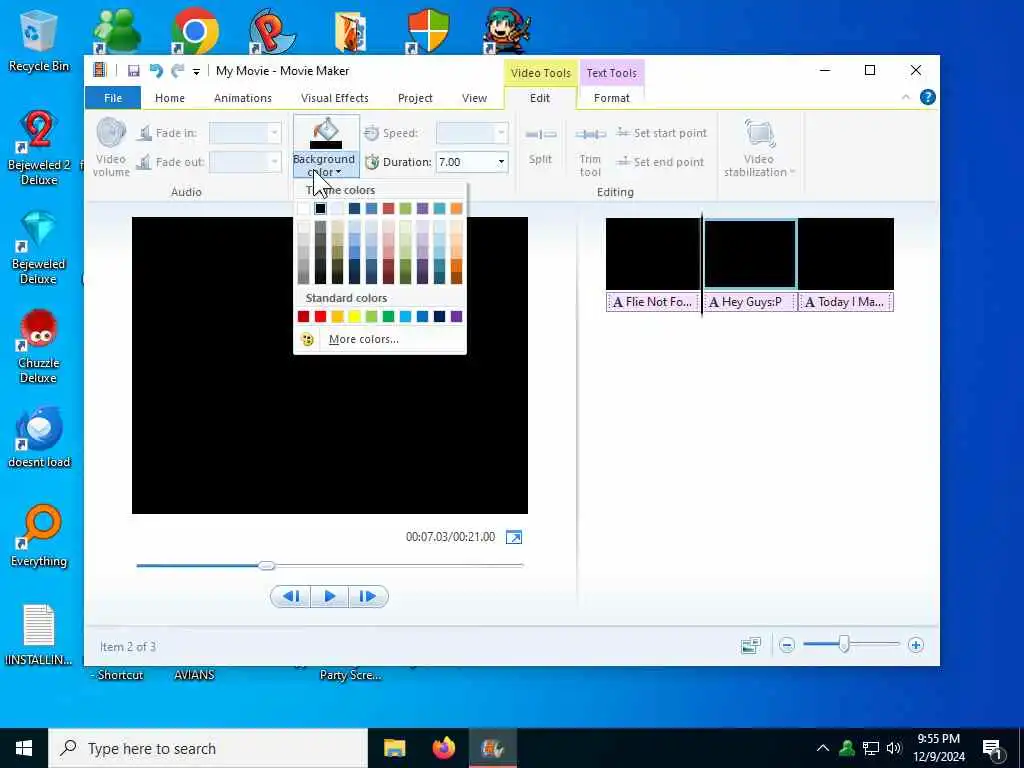Click the Split tool icon
This screenshot has height=768, width=1024.
(541, 135)
